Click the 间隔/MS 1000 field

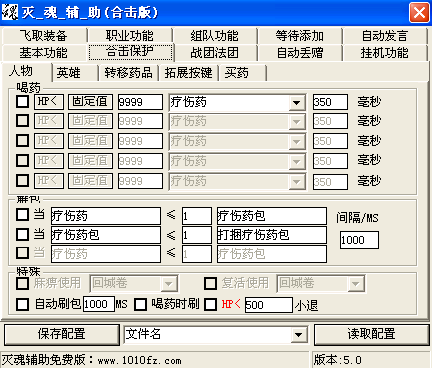click(359, 240)
